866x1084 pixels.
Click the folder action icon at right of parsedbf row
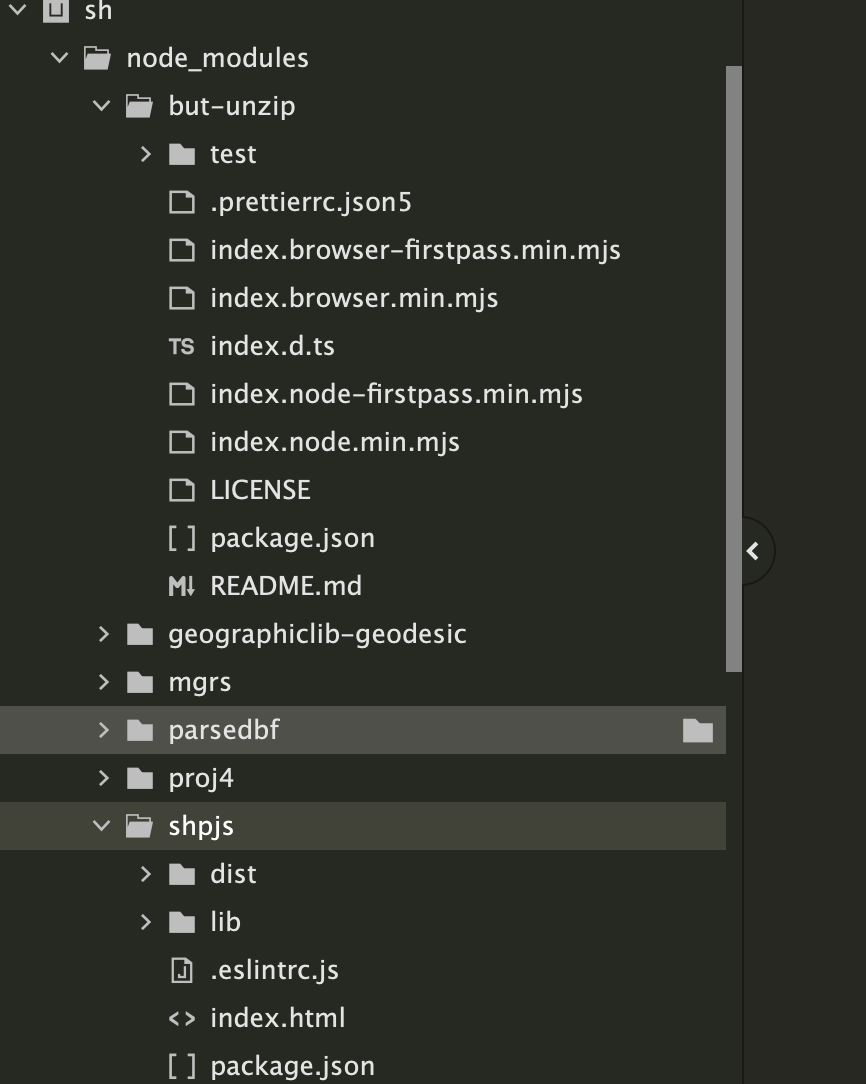click(x=697, y=731)
